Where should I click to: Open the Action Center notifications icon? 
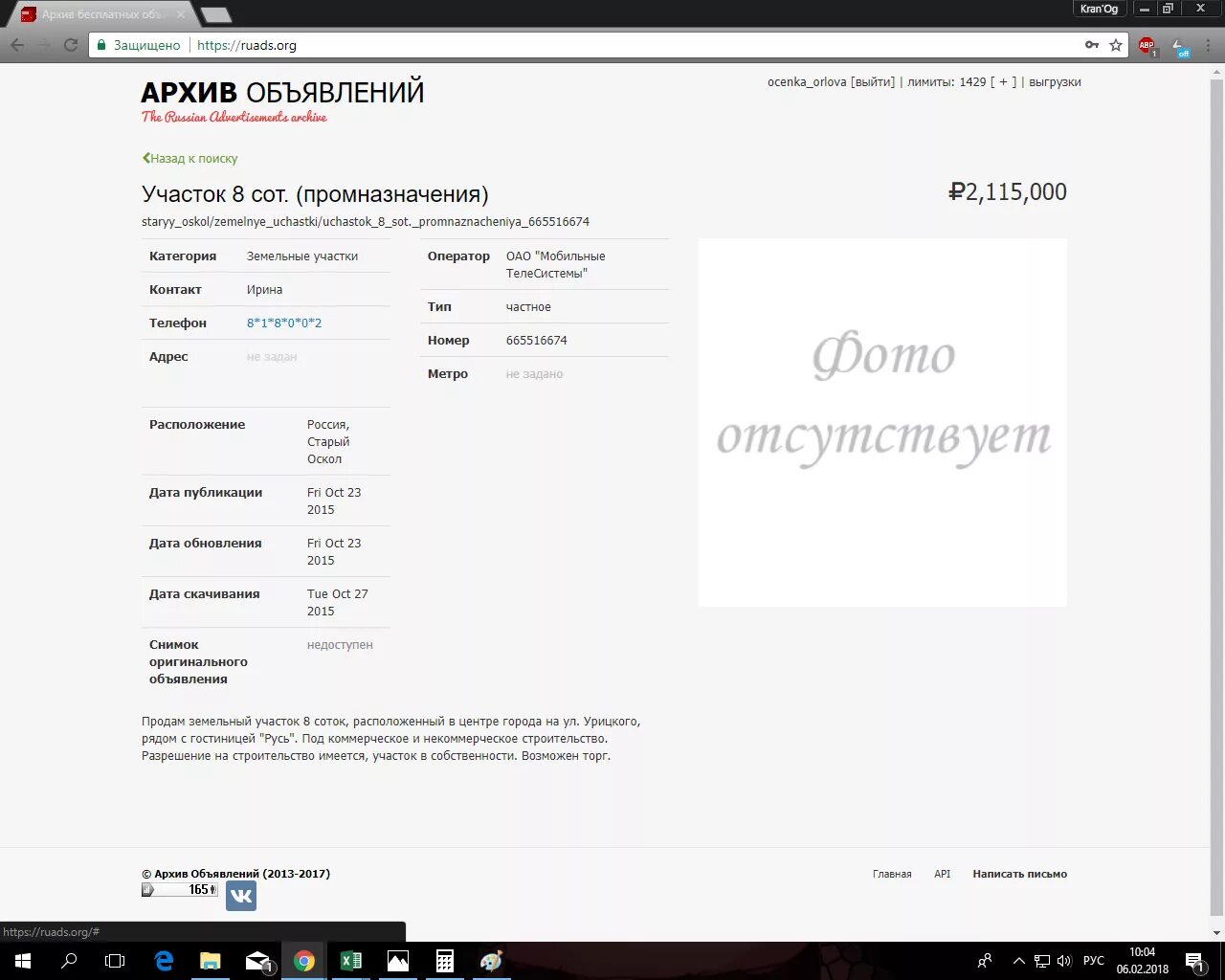(1194, 961)
